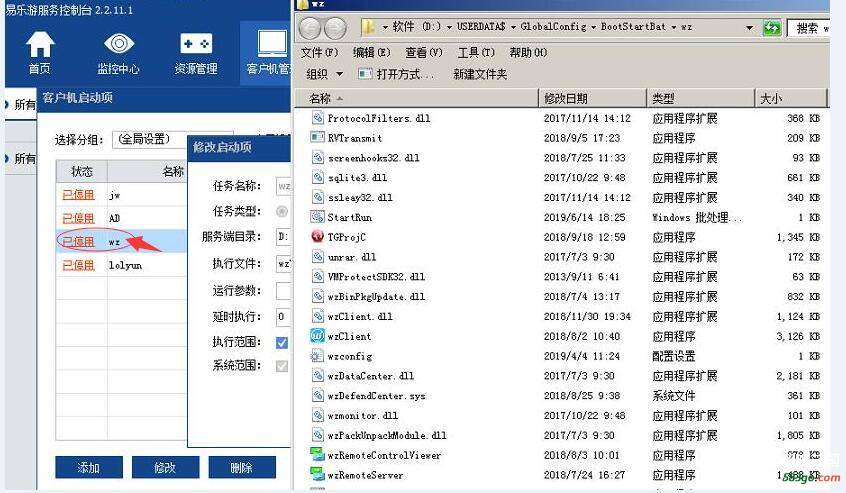Select the screenhooks32.dll file icon

[x=317, y=158]
